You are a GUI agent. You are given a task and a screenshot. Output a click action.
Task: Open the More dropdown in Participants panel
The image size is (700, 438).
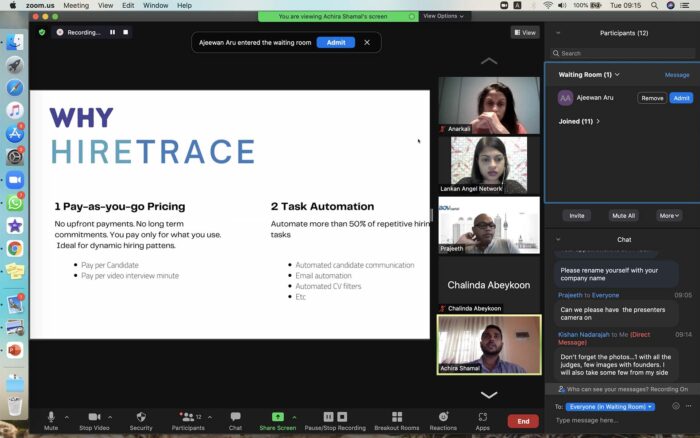(x=668, y=215)
